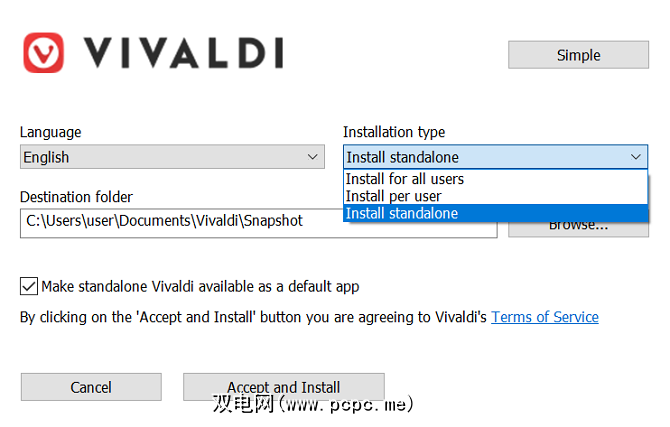Click the red Vivaldi logo icon
Screen dimensions: 670x427
(43, 53)
